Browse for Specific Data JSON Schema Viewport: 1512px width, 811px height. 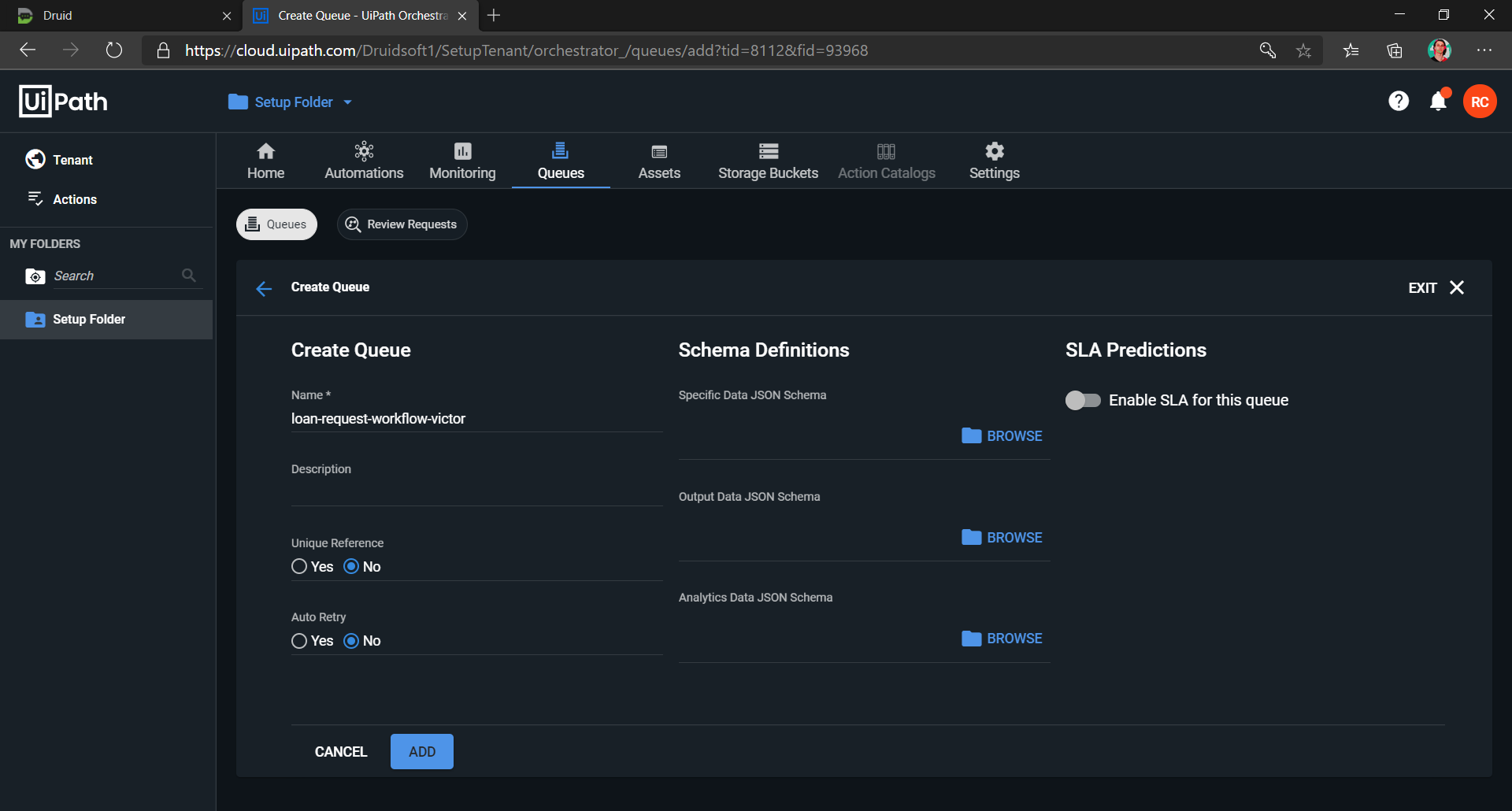(1002, 435)
